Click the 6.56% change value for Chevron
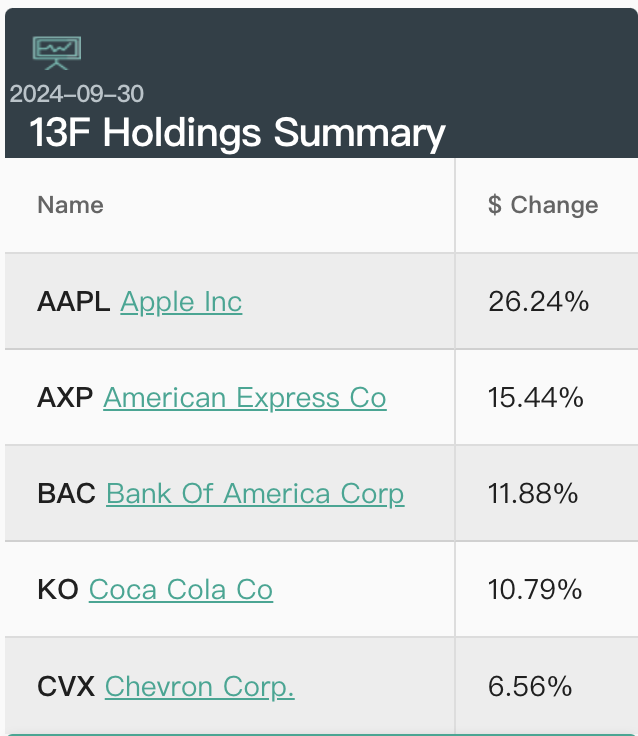638x736 pixels. tap(530, 687)
